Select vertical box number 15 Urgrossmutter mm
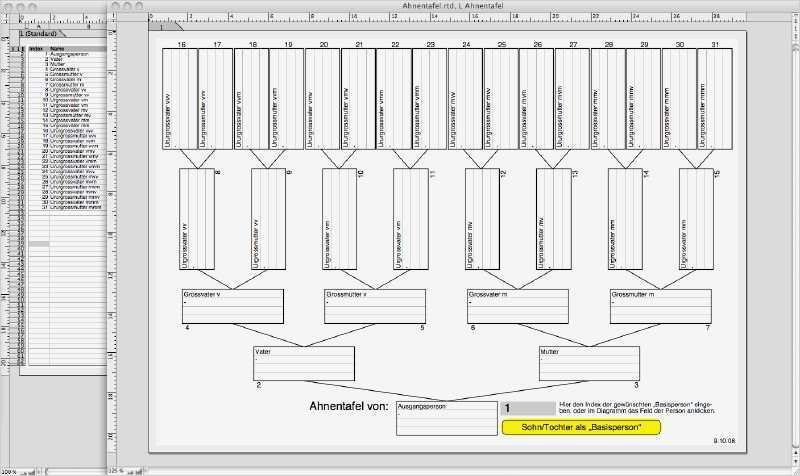The width and height of the screenshot is (800, 476). click(696, 219)
